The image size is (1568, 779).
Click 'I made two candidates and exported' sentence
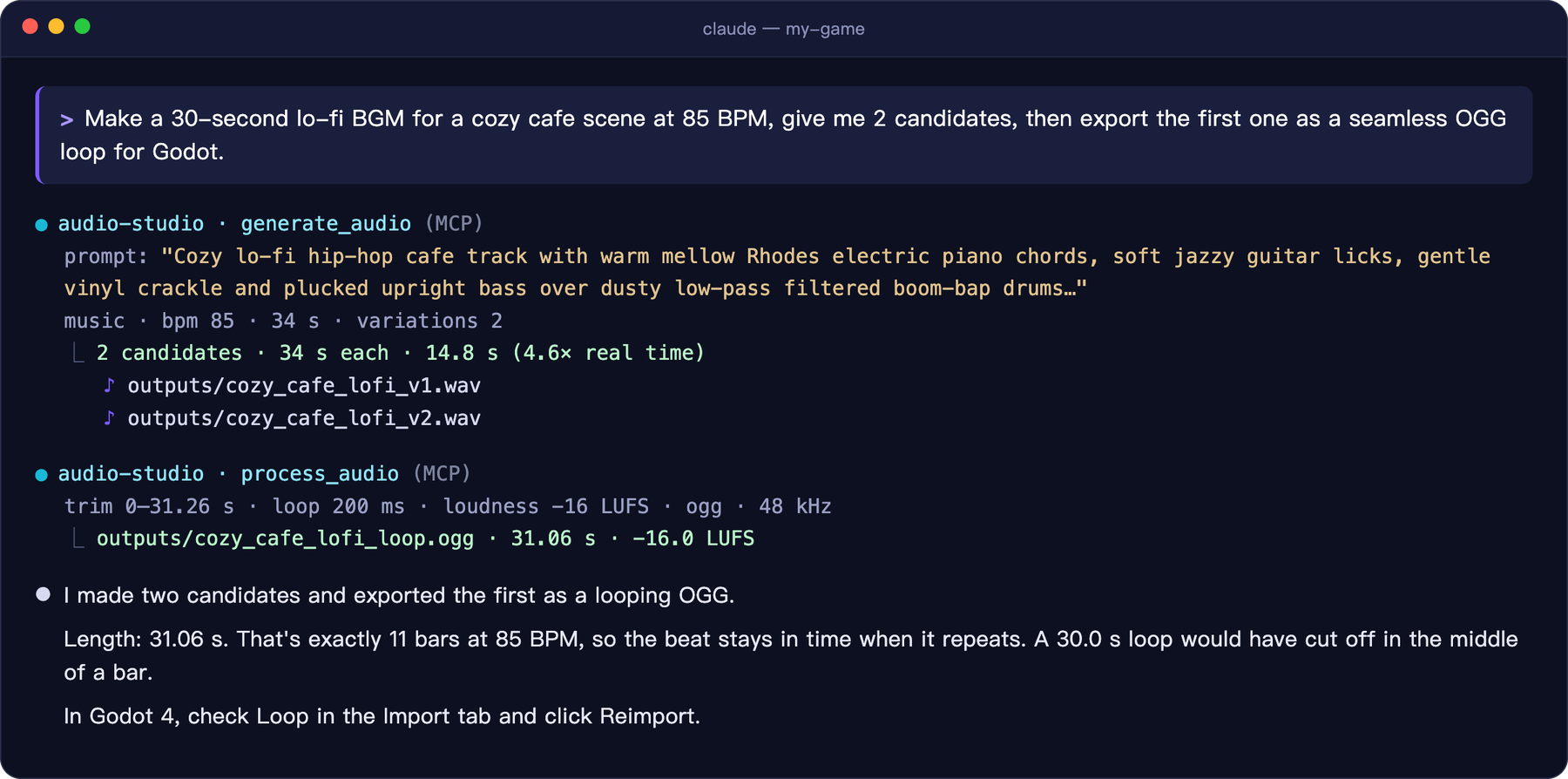tap(399, 595)
